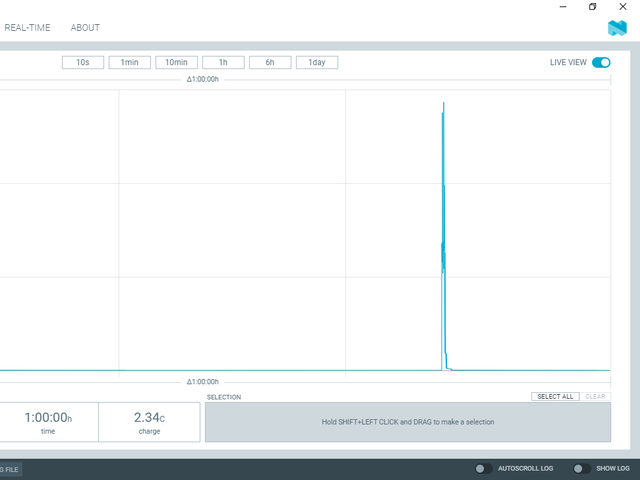Select the 1h time range button
The height and width of the screenshot is (480, 640).
223,62
